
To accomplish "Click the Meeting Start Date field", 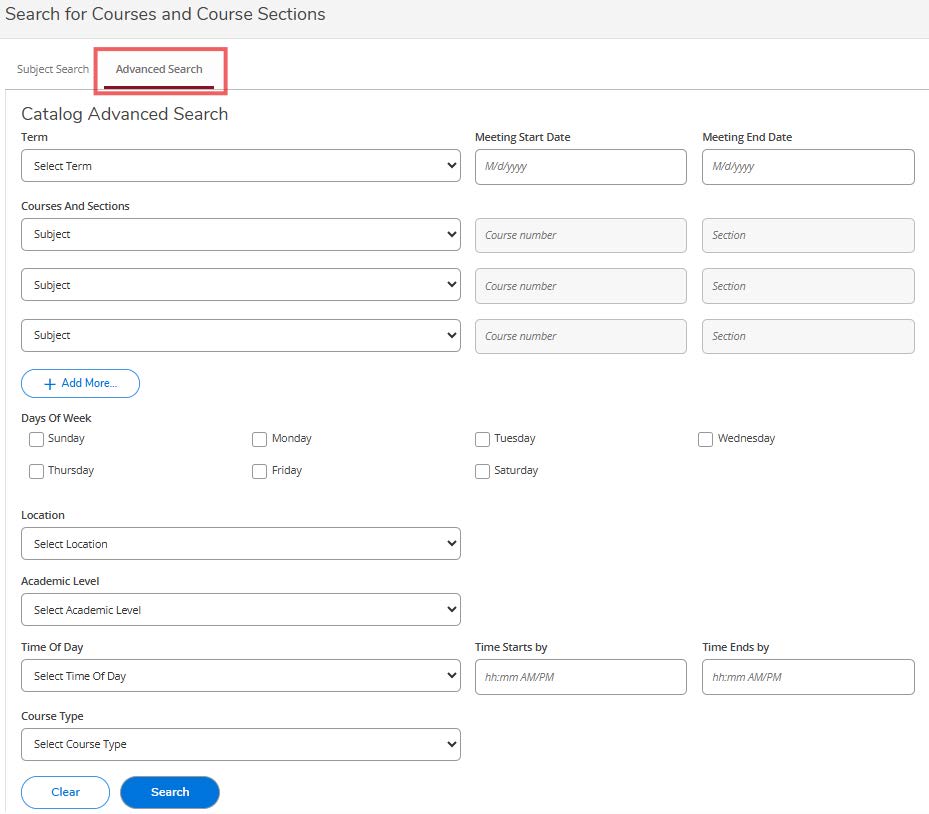I will [x=581, y=166].
